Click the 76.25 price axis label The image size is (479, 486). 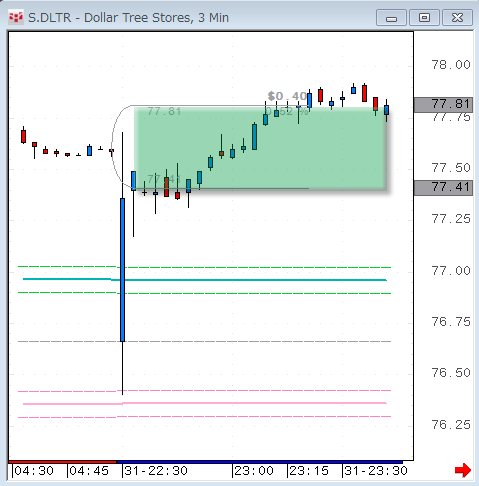tap(451, 425)
